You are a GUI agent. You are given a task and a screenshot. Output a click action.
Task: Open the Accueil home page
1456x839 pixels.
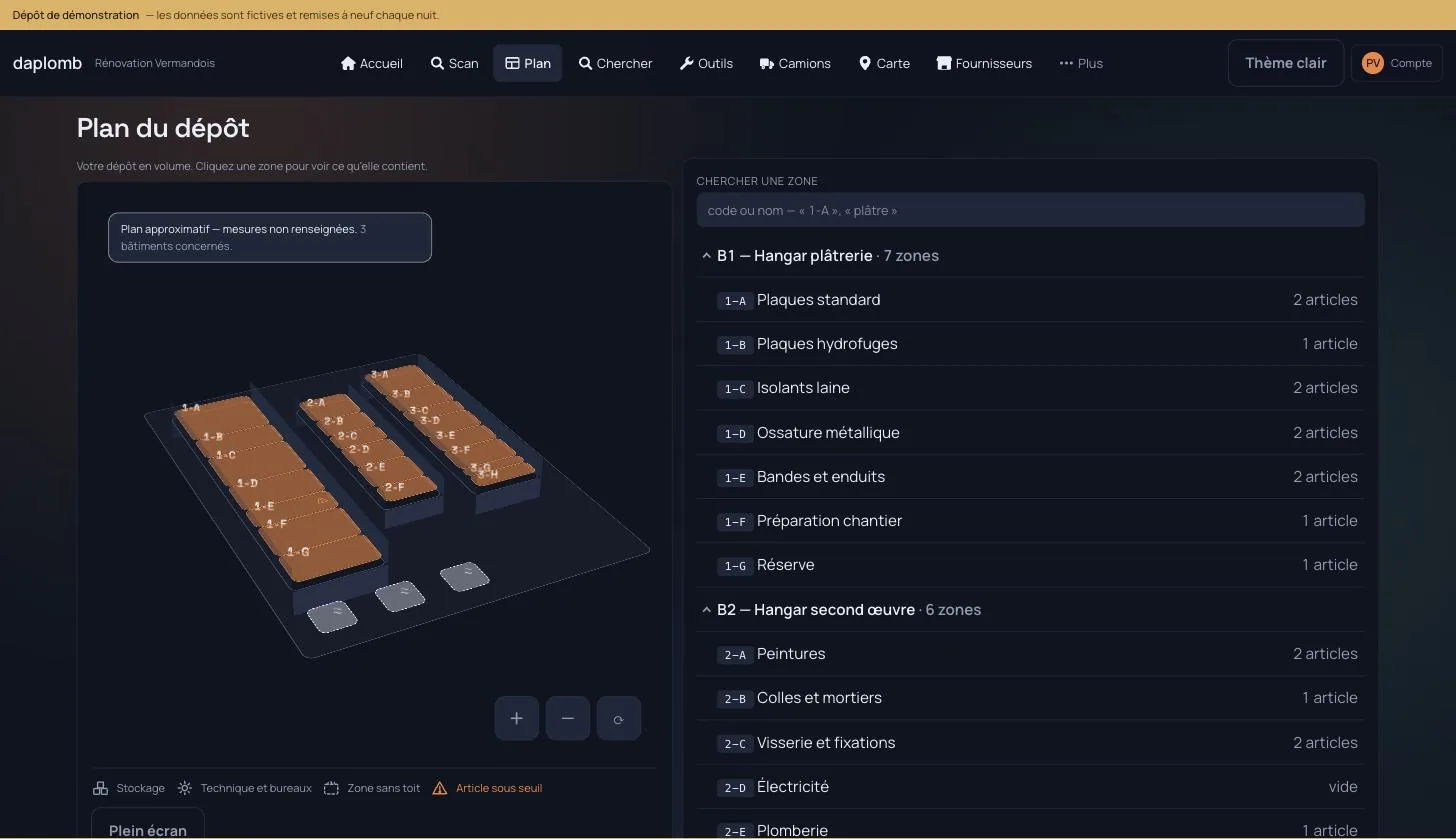coord(371,63)
